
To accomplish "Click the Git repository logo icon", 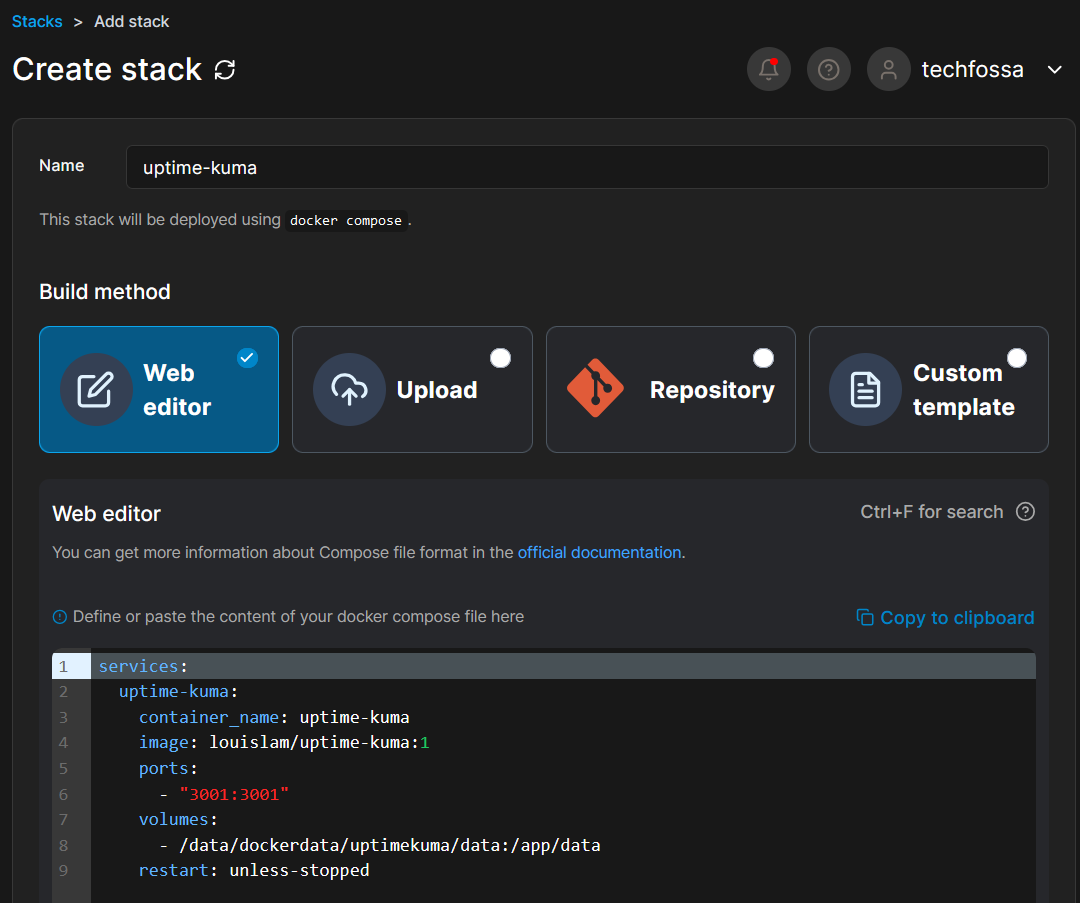I will (595, 389).
